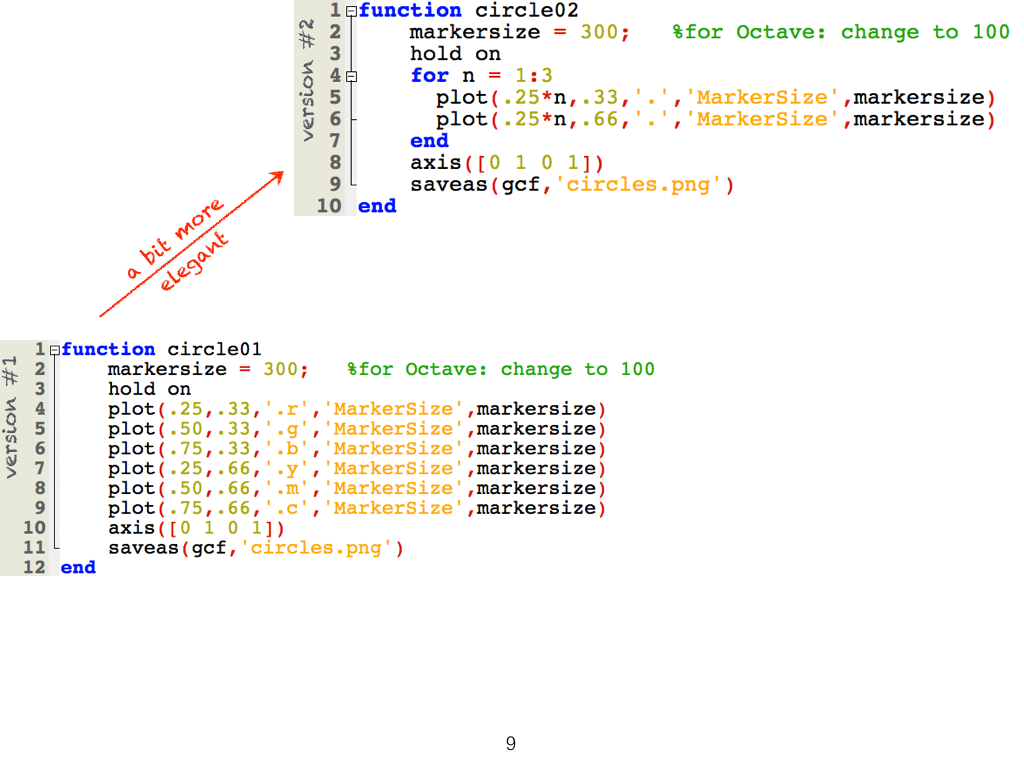Viewport: 1024px width, 768px height.
Task: Click line number 12 in circle01 code
Action: pyautogui.click(x=34, y=567)
